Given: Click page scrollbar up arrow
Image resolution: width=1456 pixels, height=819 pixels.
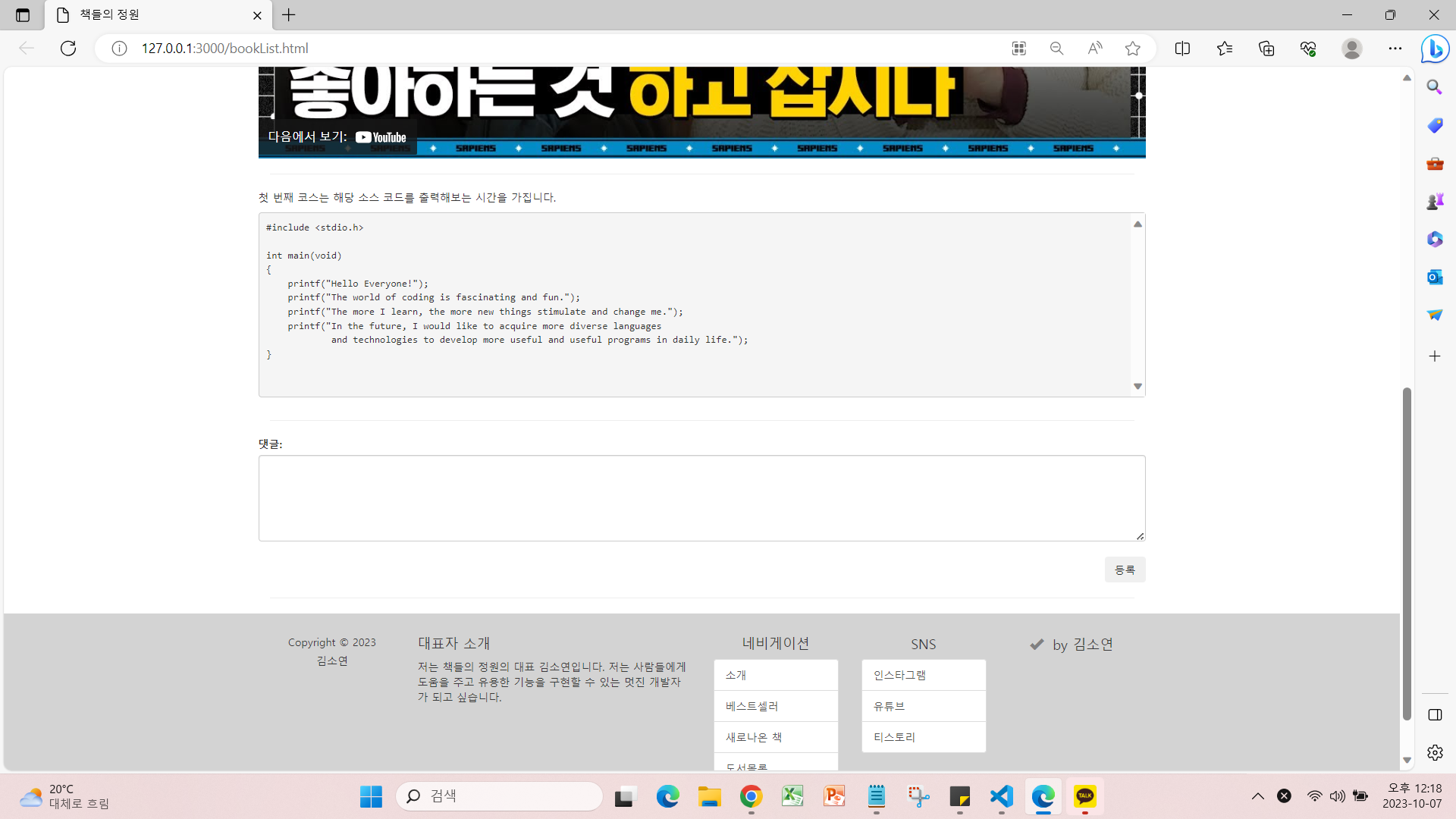Looking at the screenshot, I should (x=1407, y=77).
